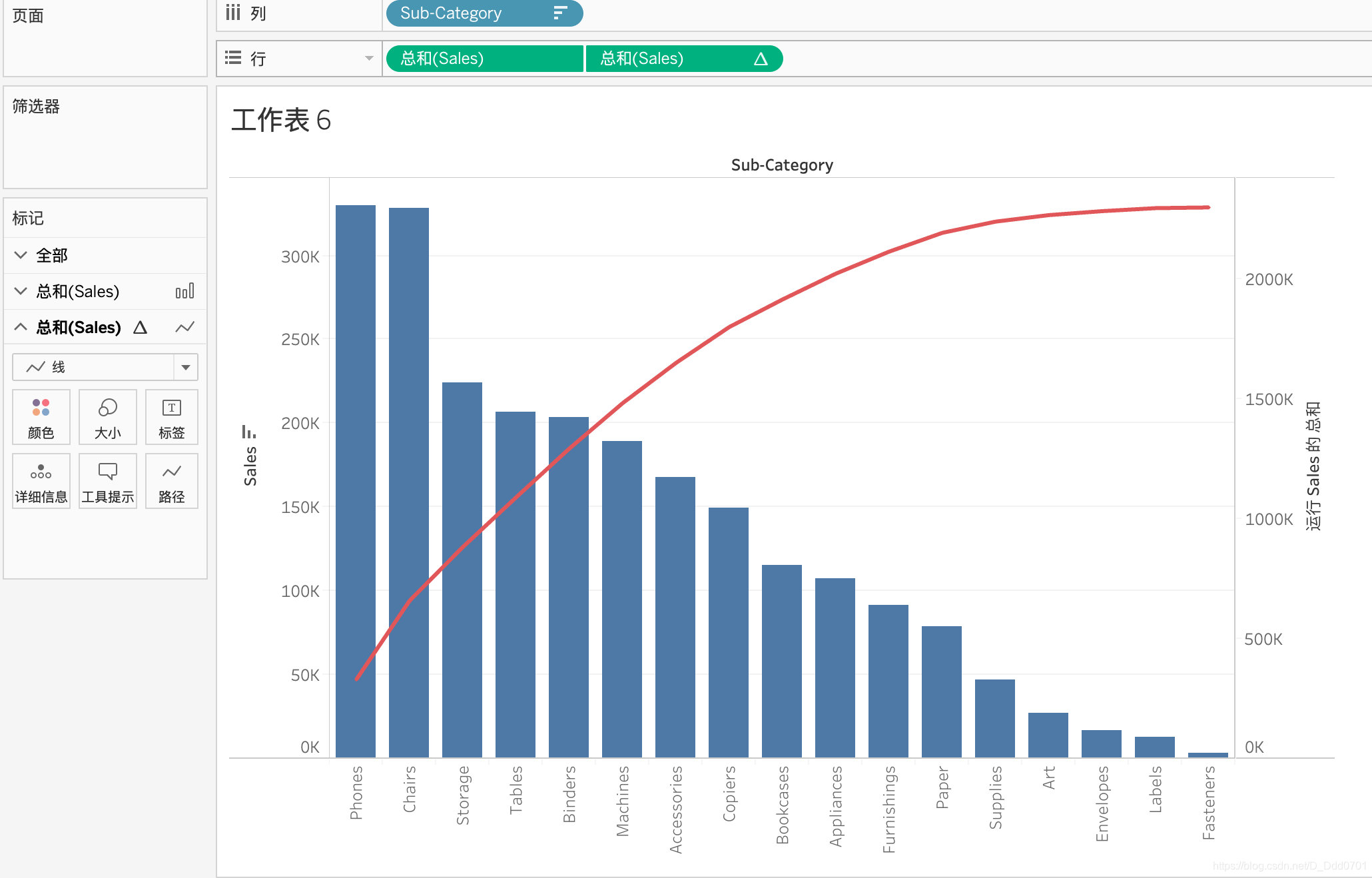Image resolution: width=1372 pixels, height=878 pixels.
Task: Collapse the bold 总和(Sales) marks section
Action: (x=21, y=327)
